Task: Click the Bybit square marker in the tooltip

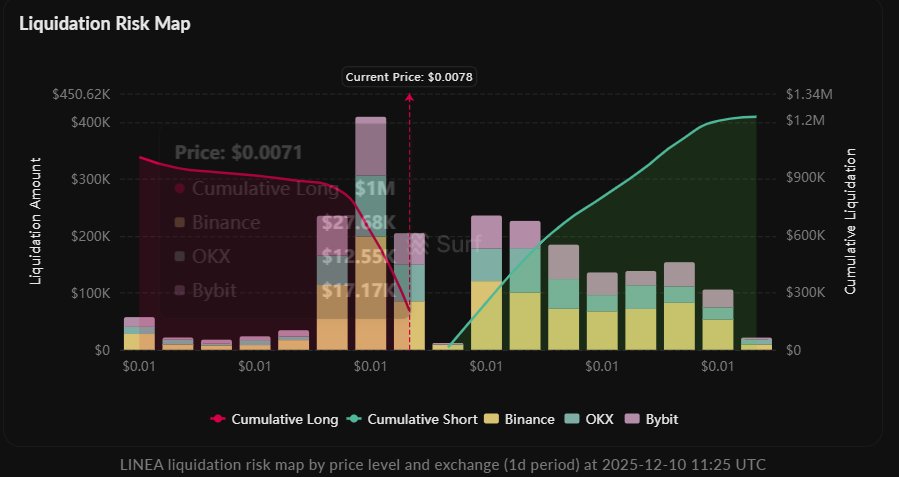Action: click(179, 290)
